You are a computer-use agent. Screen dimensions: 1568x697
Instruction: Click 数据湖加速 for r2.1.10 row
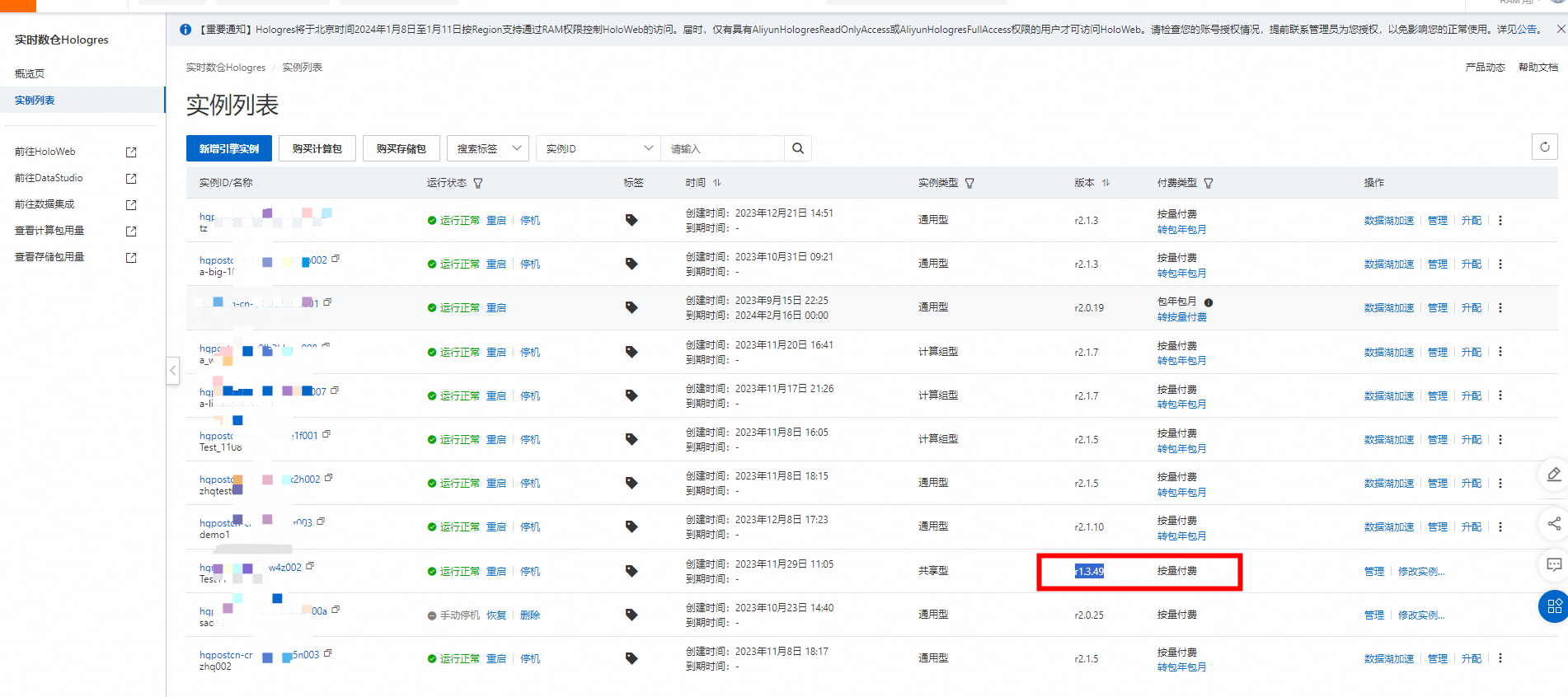click(1389, 526)
